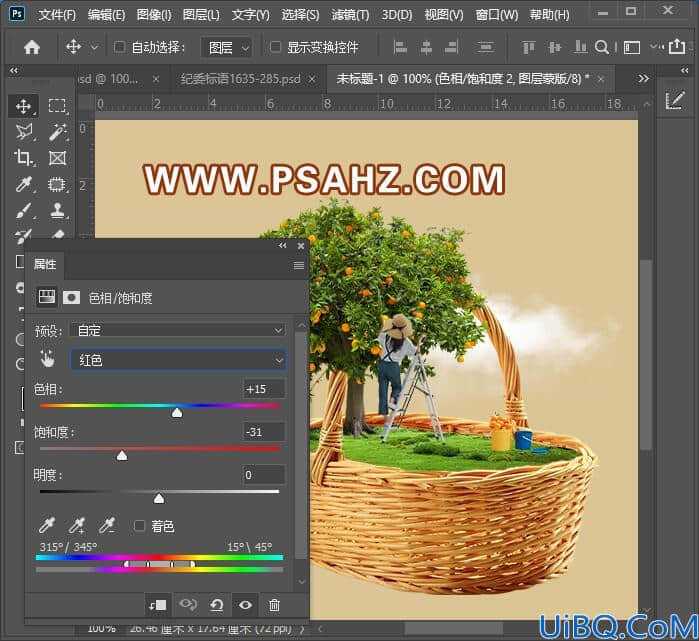
Task: Select the Frame tool
Action: 58,158
